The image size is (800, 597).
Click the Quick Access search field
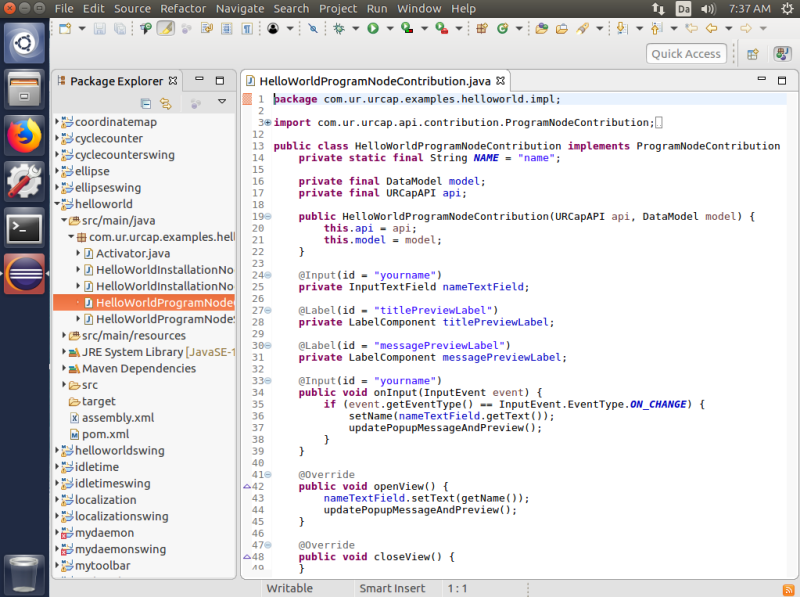tap(686, 54)
